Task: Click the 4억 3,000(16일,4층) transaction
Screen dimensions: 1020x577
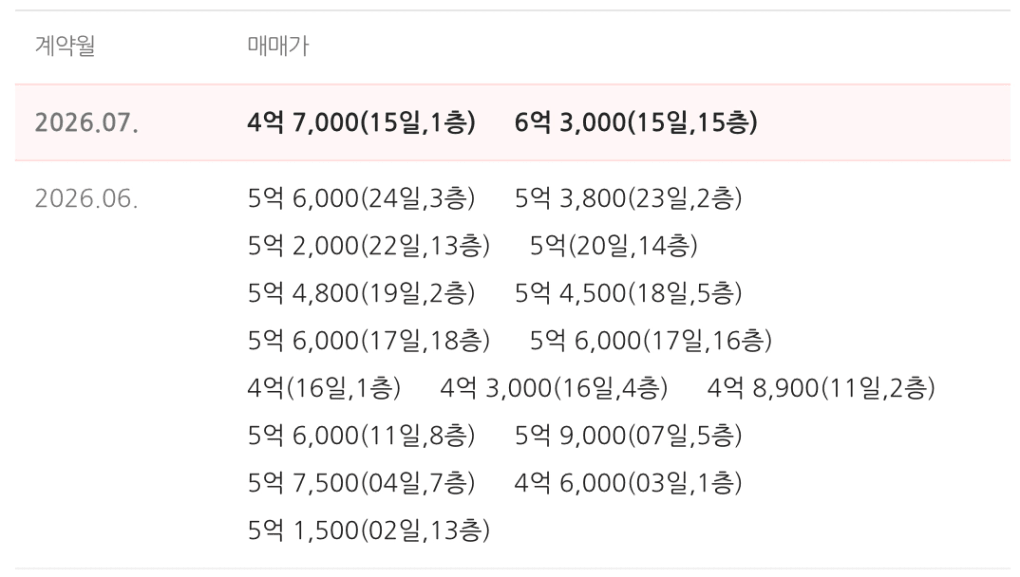Action: tap(554, 388)
